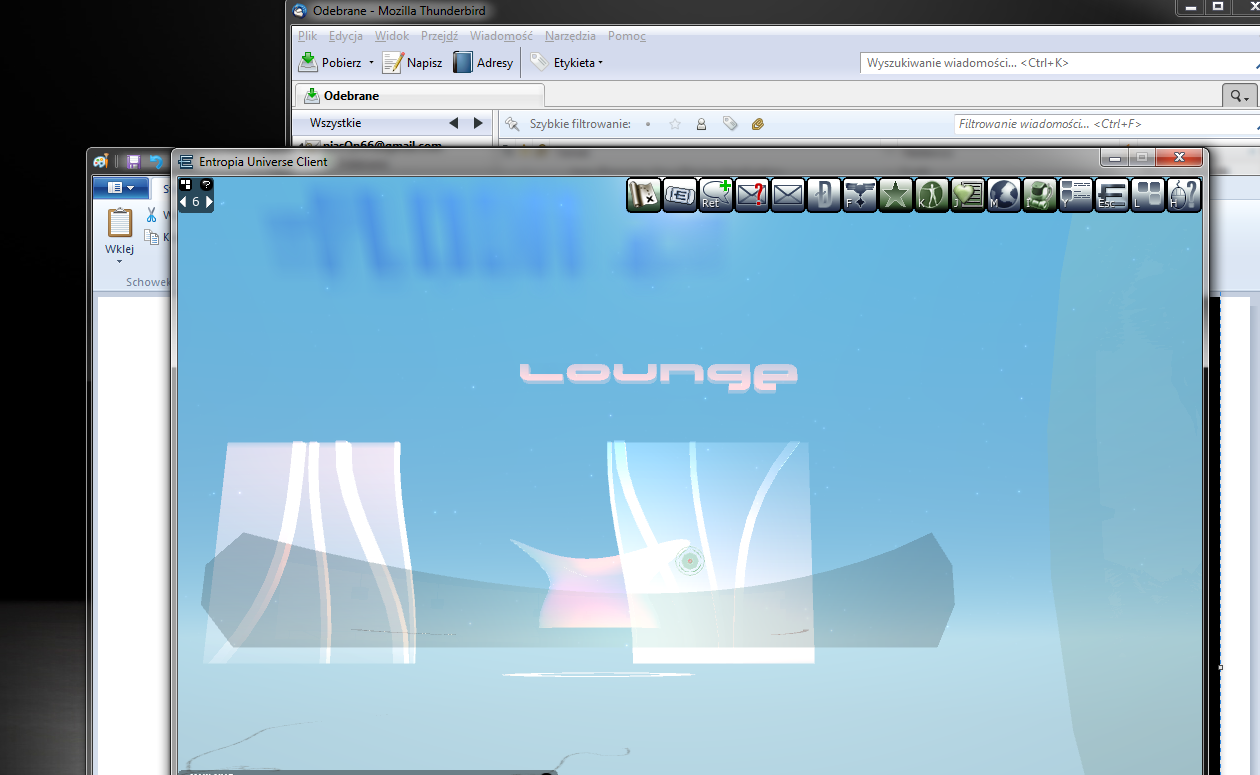Click the heart list icon labeled J
The height and width of the screenshot is (775, 1260).
coord(967,195)
